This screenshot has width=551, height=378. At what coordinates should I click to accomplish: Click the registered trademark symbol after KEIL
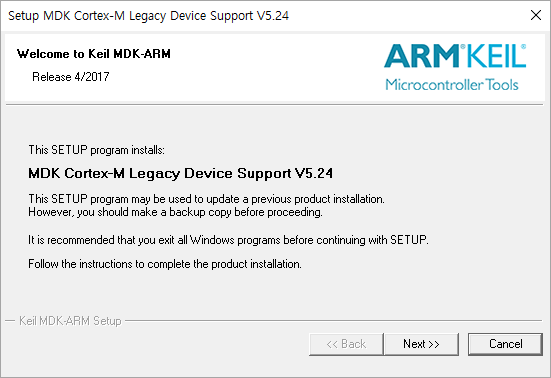523,47
